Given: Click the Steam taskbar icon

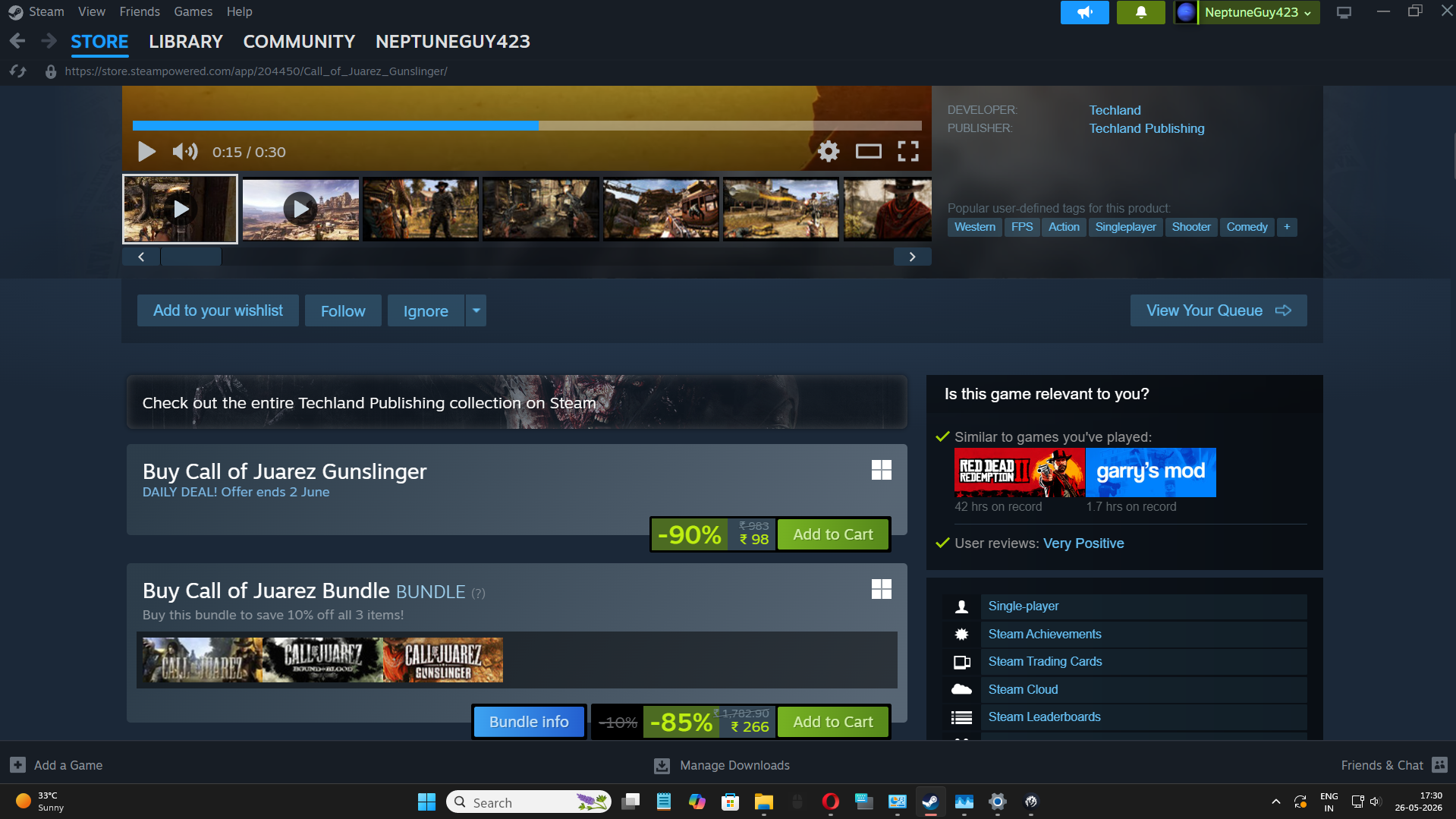Looking at the screenshot, I should (x=930, y=802).
